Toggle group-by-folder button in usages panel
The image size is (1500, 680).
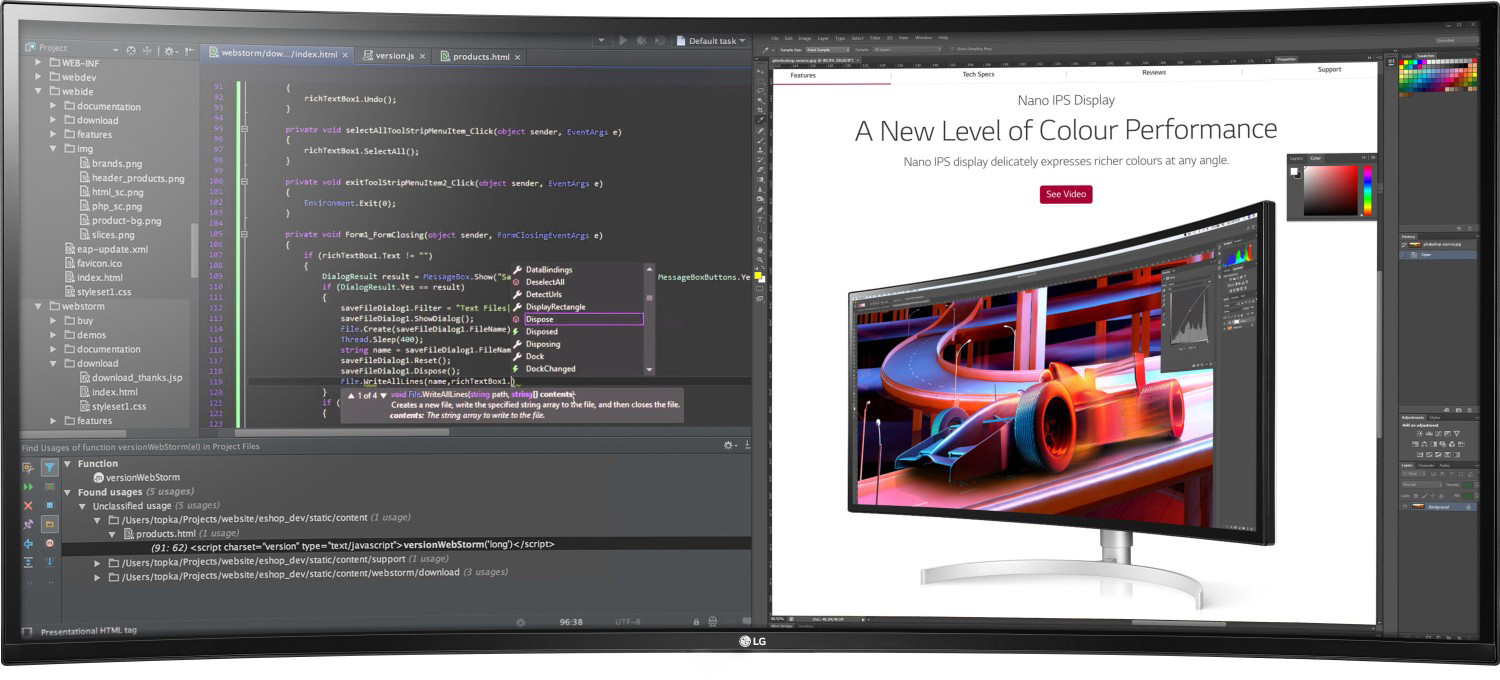coord(49,524)
